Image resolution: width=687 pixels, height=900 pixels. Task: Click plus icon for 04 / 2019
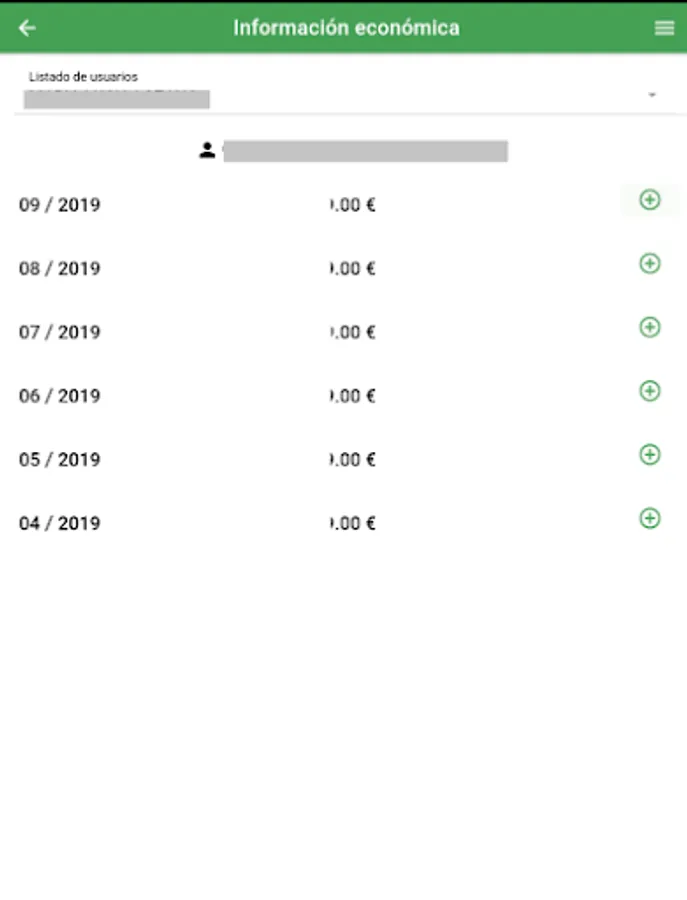pyautogui.click(x=650, y=519)
